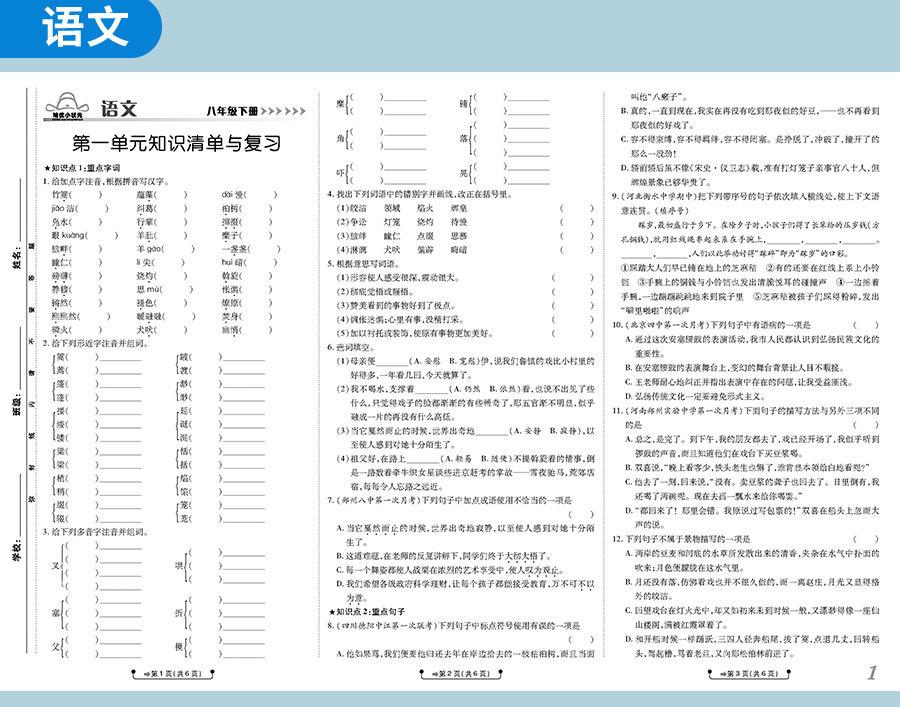
Task: Click the black 语文 heading beside the logo
Action: [118, 108]
